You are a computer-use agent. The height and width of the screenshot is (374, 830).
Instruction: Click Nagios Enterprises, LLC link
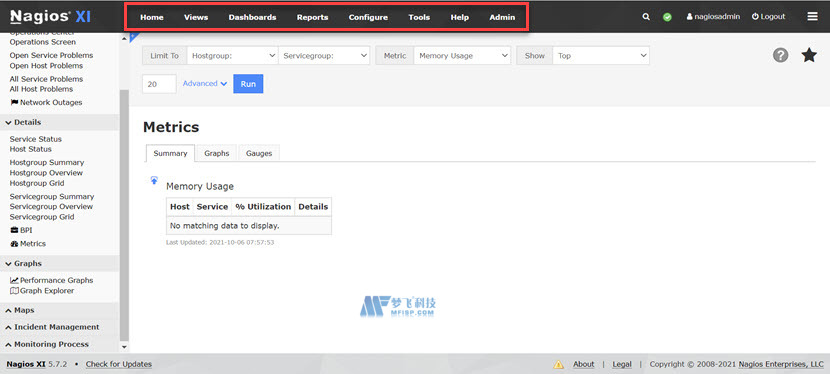(x=781, y=364)
